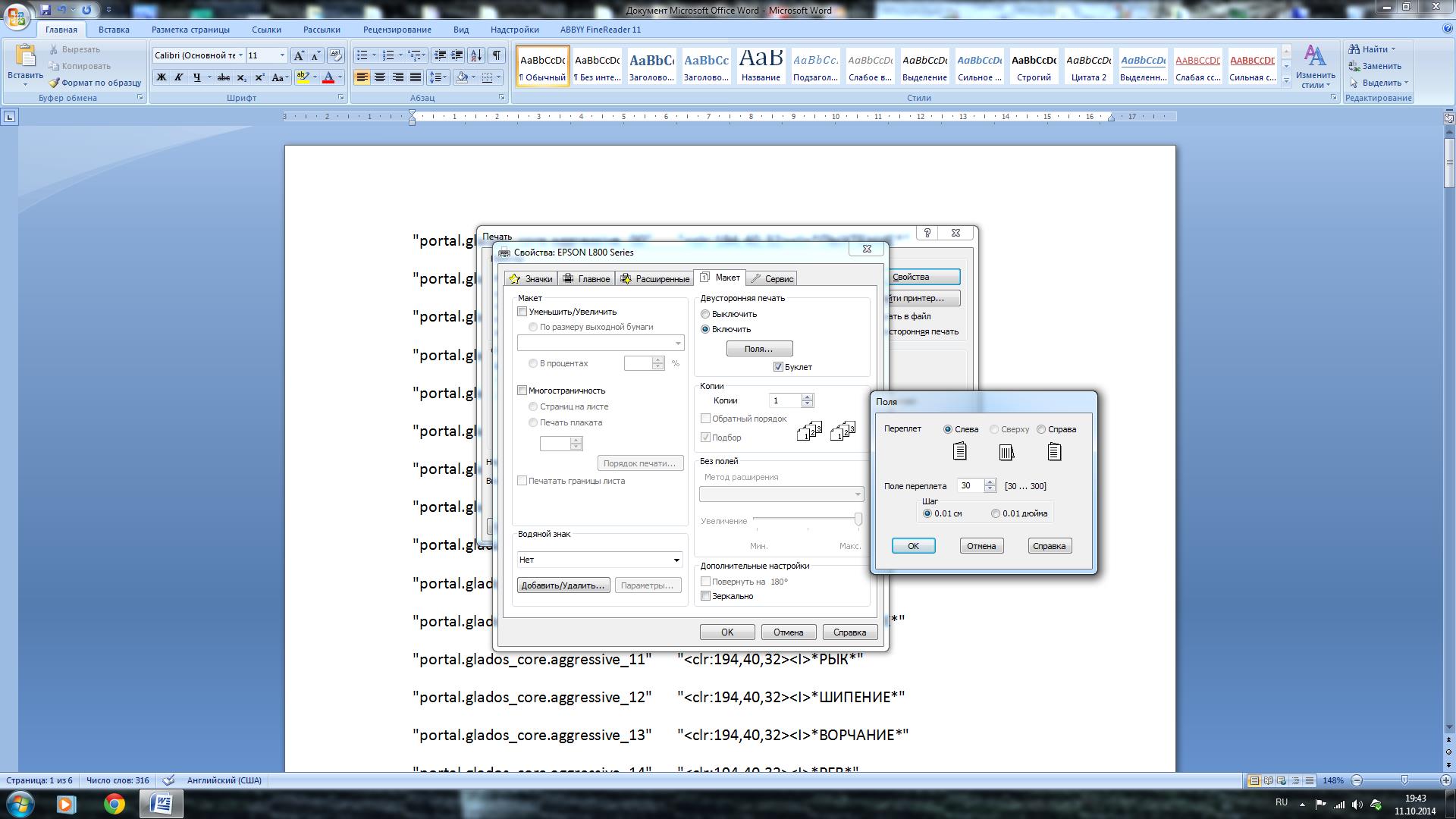Apply superscript formatting
This screenshot has width=1456, height=819.
click(259, 77)
